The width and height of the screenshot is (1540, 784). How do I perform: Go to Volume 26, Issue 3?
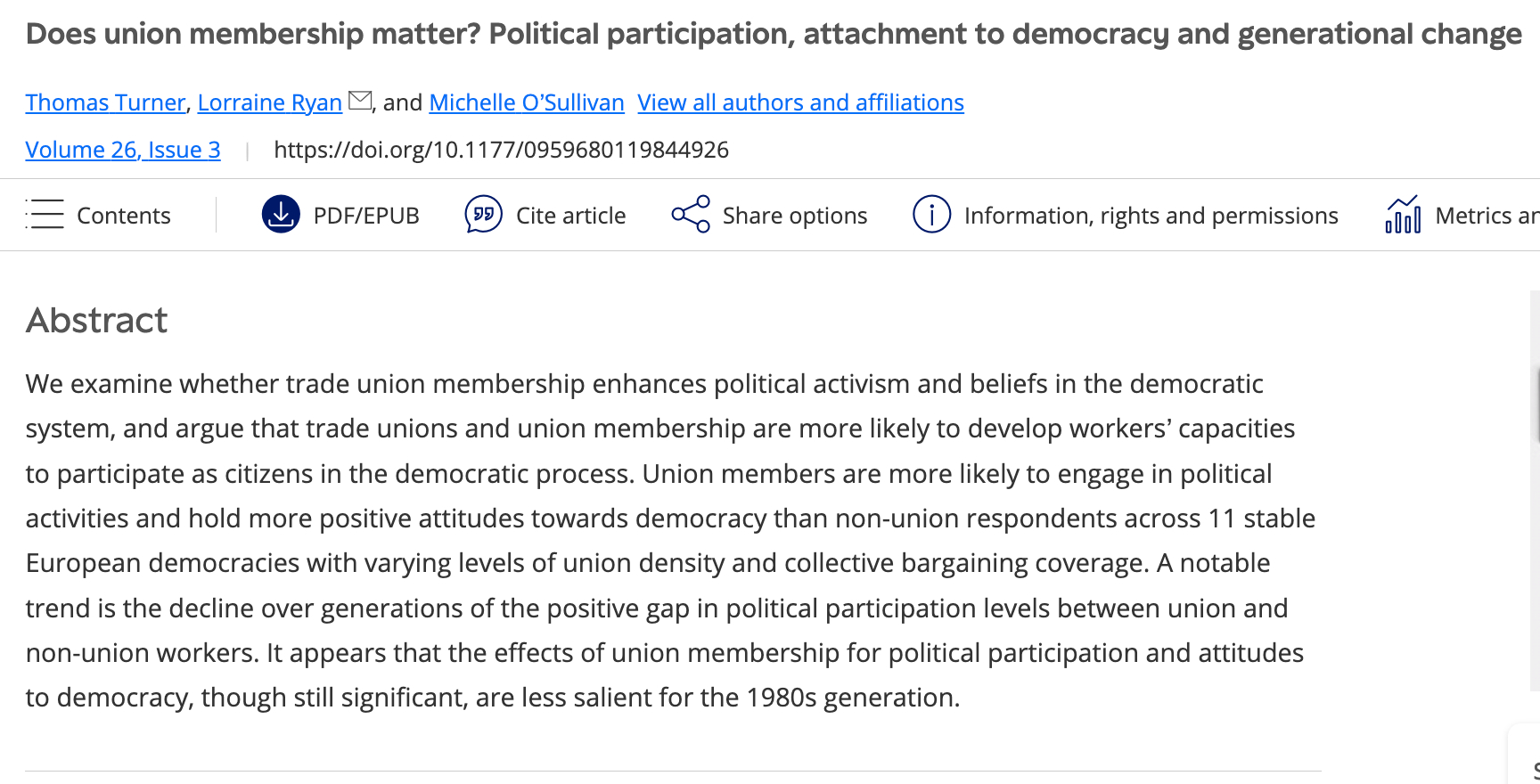123,150
